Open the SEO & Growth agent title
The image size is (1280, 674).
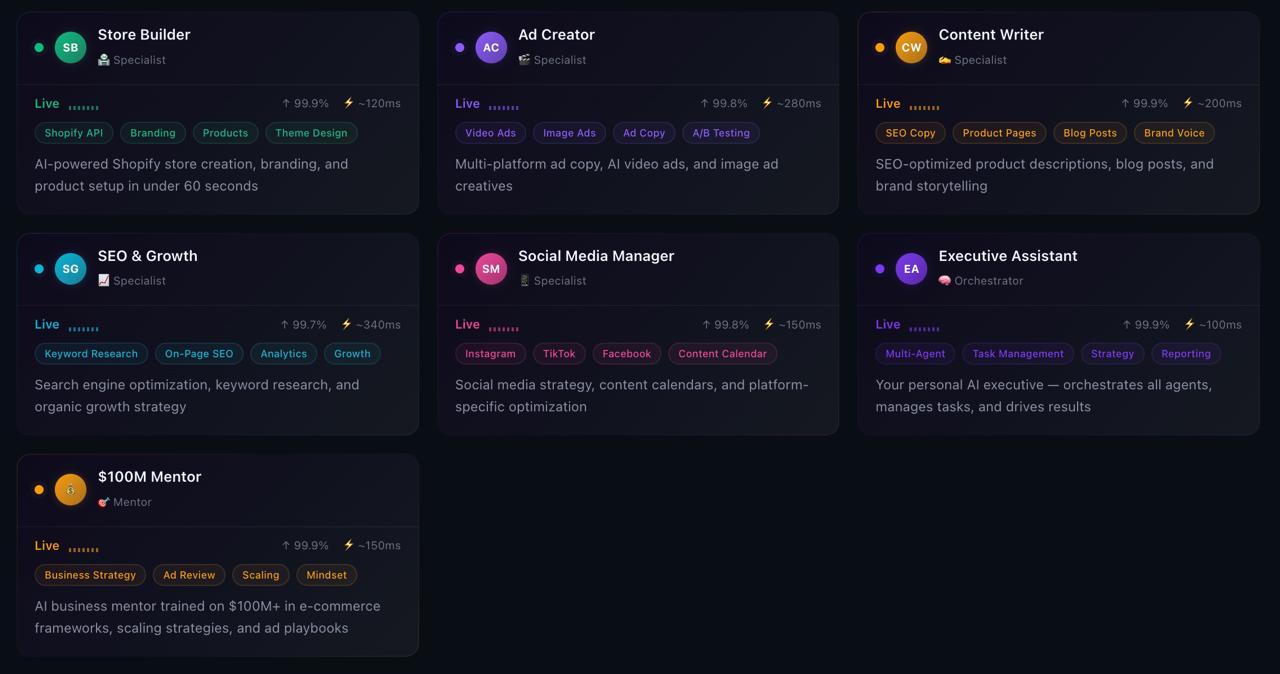pyautogui.click(x=148, y=256)
